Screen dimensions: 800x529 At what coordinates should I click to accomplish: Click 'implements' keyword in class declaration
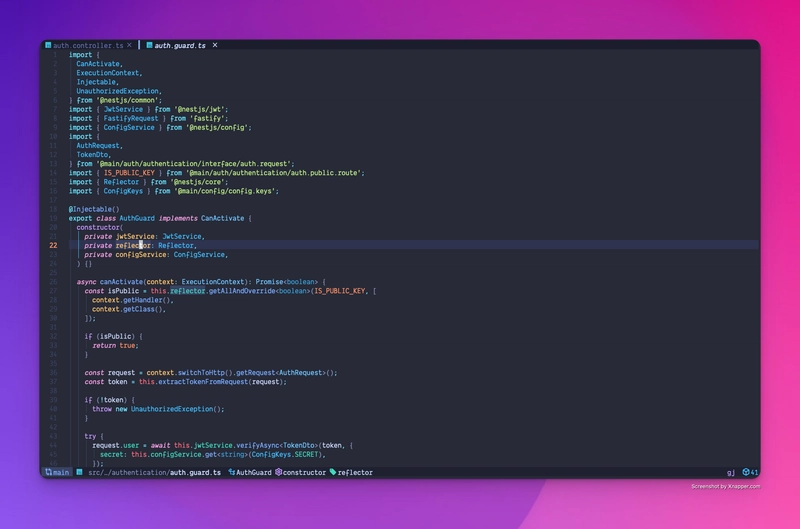point(178,218)
